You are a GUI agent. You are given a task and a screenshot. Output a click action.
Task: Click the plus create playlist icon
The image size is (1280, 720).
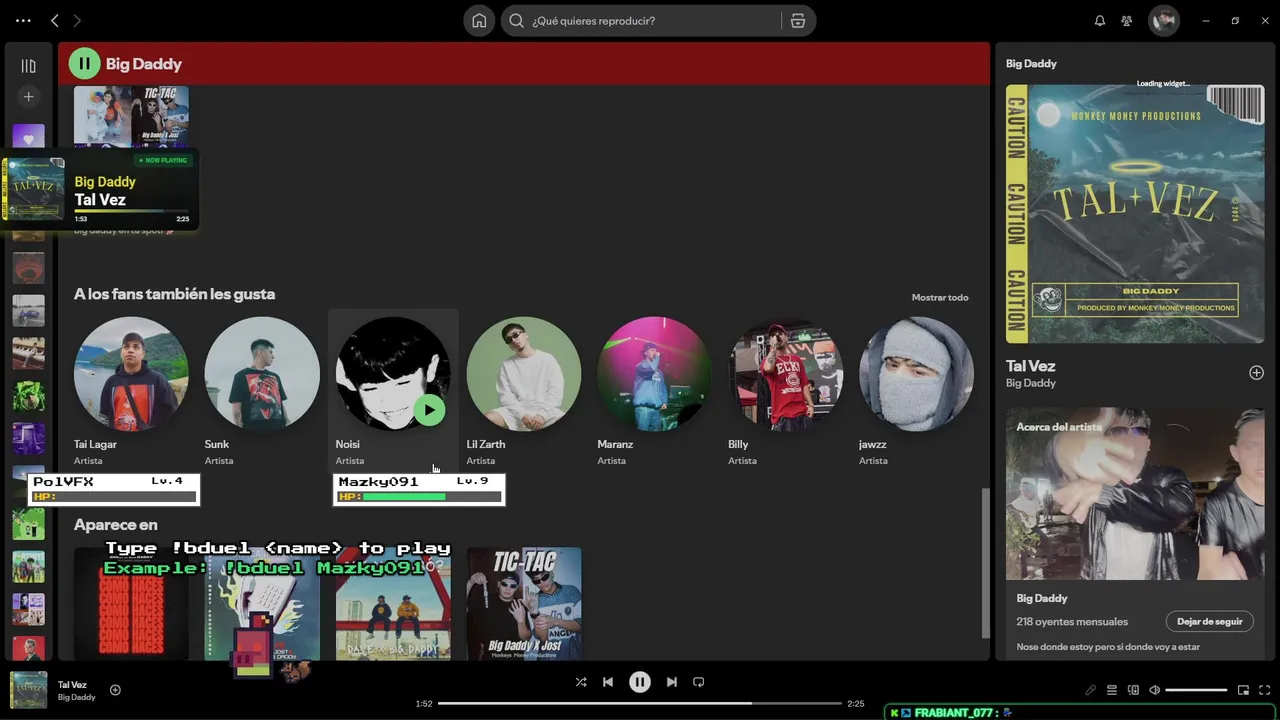tap(28, 97)
